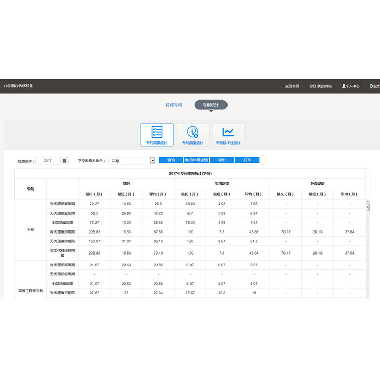
Task: Select the checklist report icon card
Action: 157,135
